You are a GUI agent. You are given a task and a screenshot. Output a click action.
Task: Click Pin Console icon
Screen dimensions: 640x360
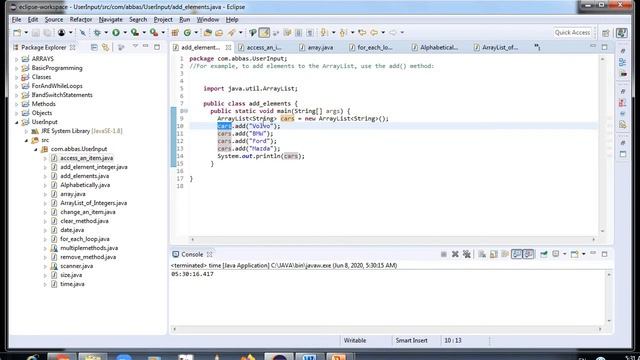click(544, 254)
